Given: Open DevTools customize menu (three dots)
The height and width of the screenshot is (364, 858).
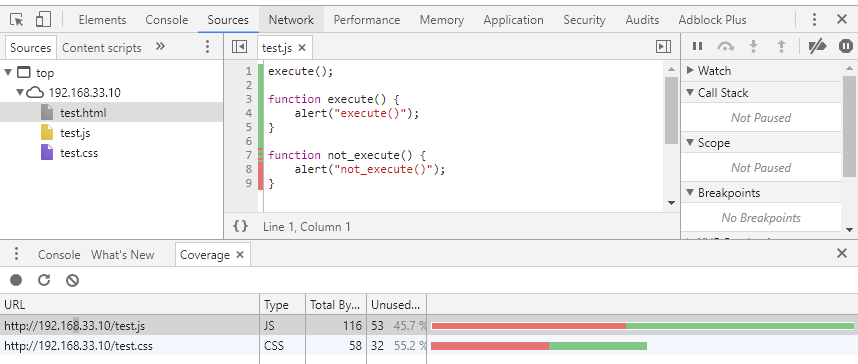Looking at the screenshot, I should (814, 20).
